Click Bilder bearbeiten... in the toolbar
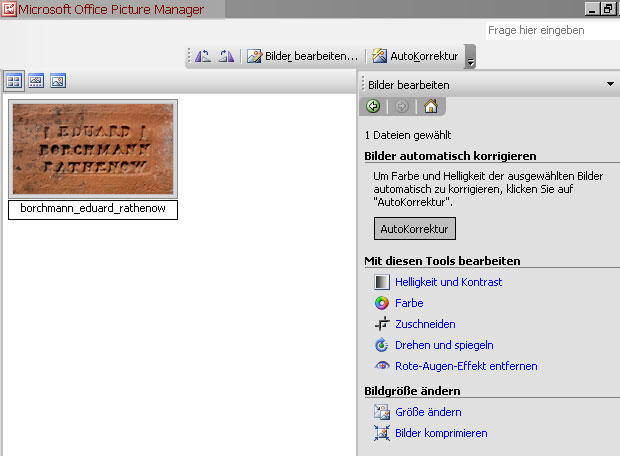The width and height of the screenshot is (620, 456). coord(302,56)
